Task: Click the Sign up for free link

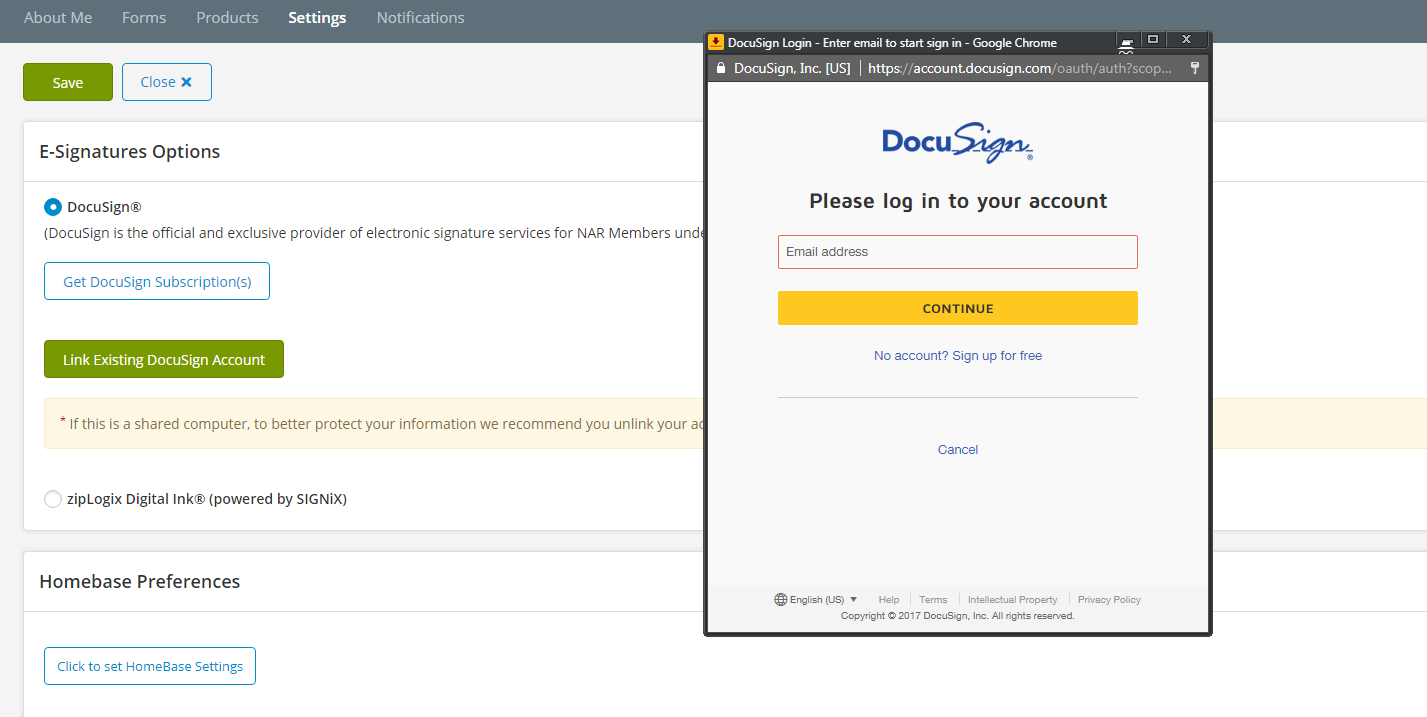Action: click(957, 355)
